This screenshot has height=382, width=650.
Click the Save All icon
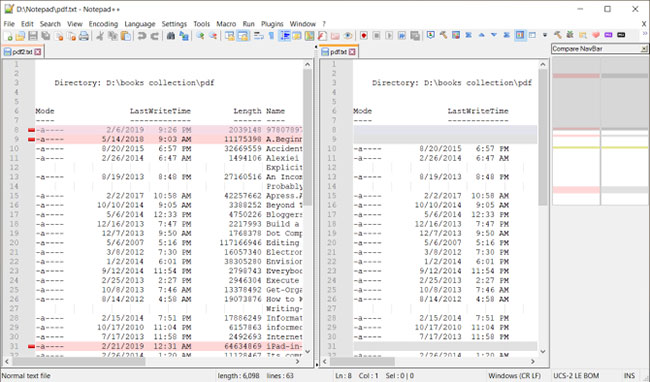coord(46,36)
